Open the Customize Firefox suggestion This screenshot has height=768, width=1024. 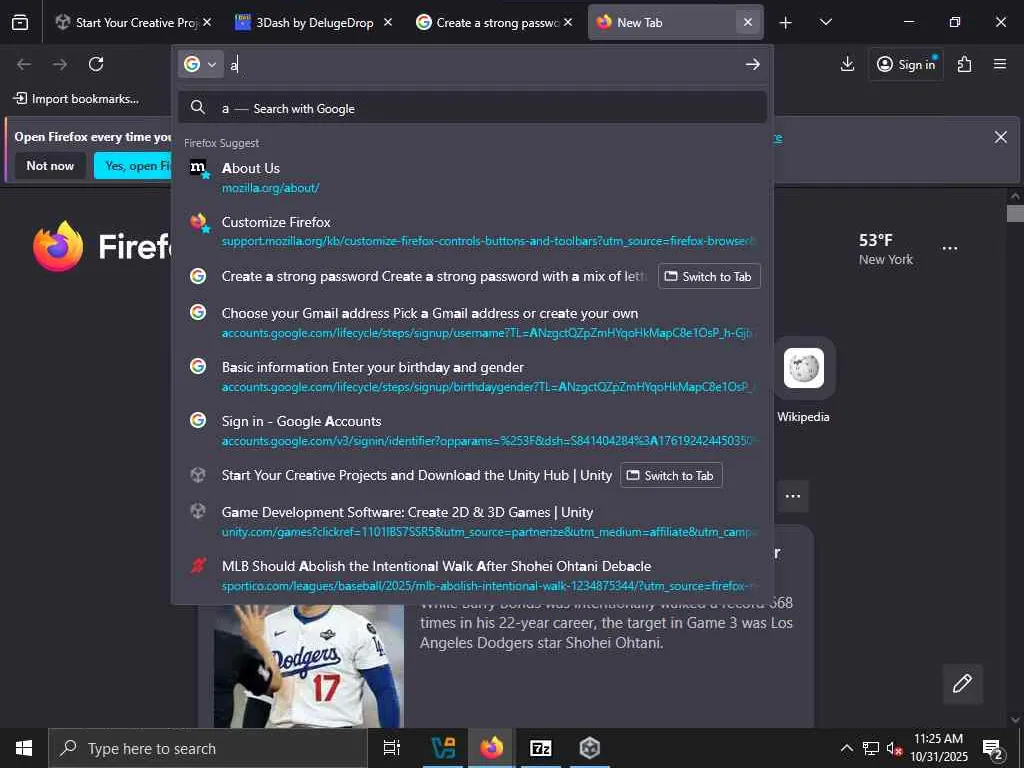click(x=472, y=231)
